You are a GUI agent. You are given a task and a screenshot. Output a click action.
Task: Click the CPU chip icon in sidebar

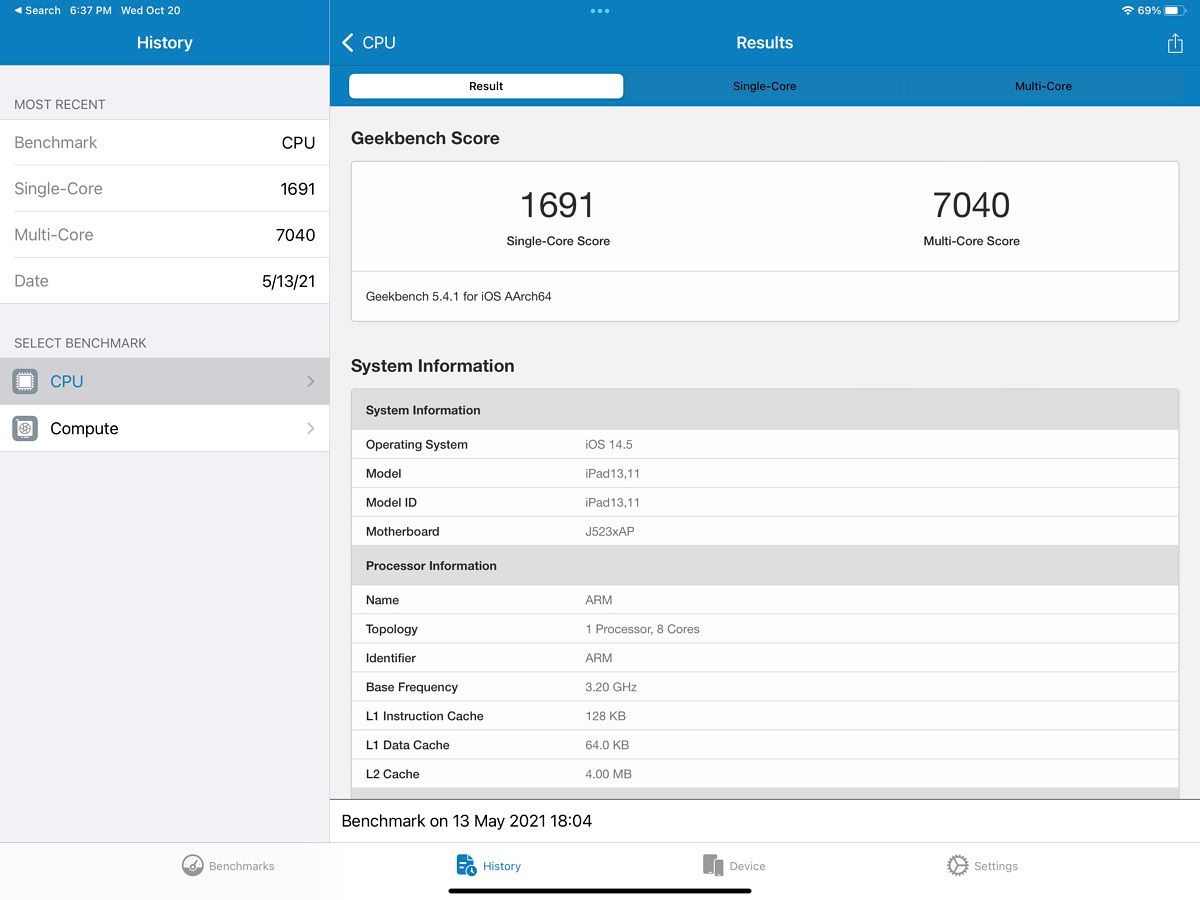click(x=25, y=381)
